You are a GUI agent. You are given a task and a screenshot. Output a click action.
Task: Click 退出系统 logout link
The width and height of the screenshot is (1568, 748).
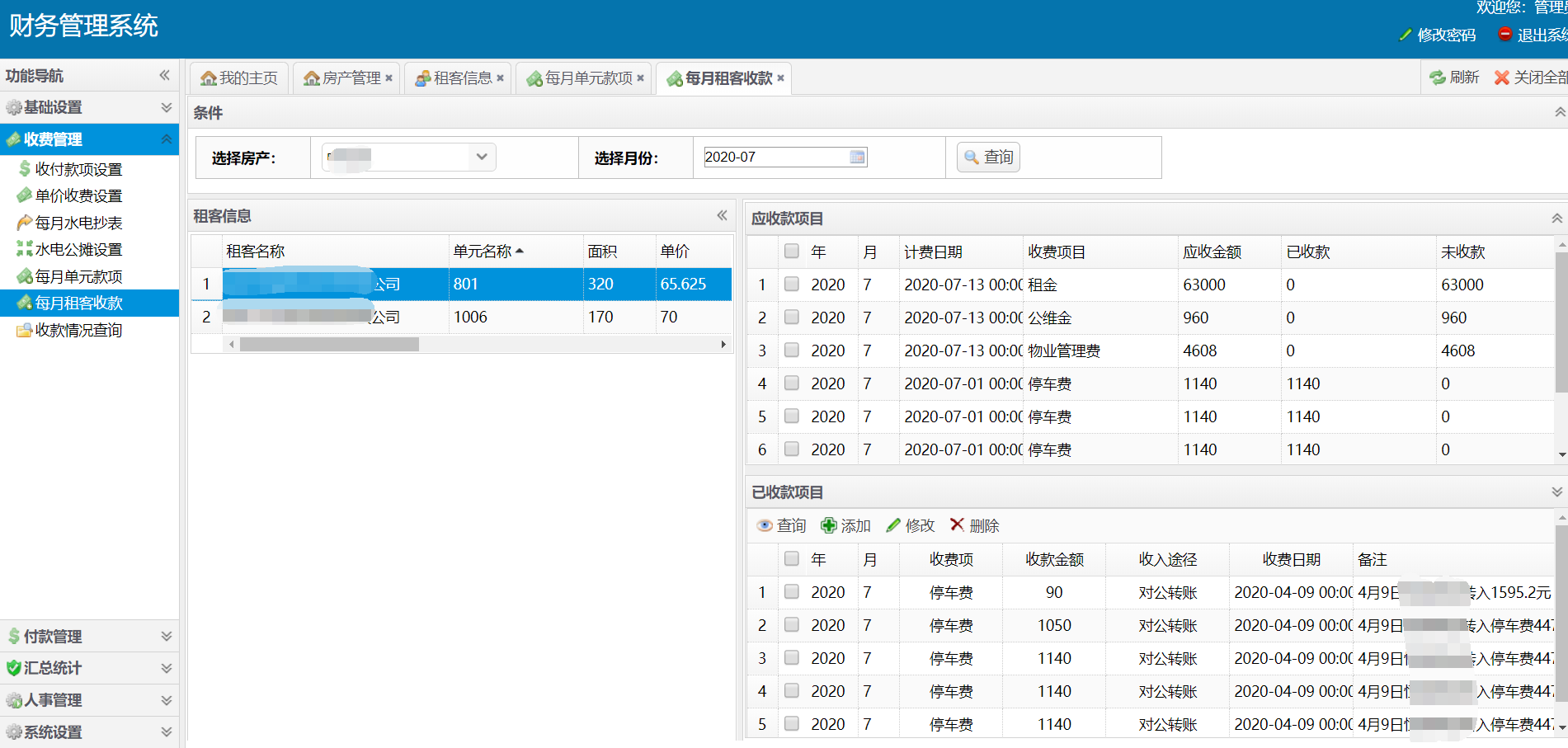1533,35
